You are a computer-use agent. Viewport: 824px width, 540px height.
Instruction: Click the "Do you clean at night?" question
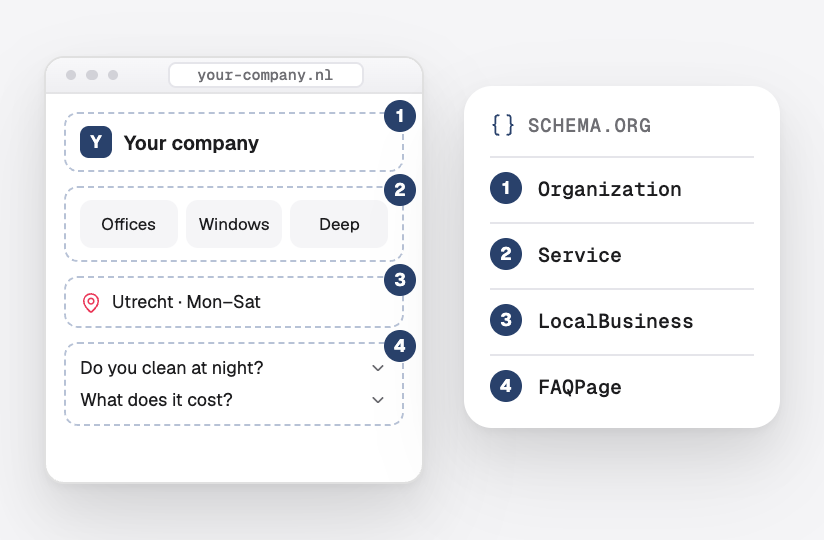pos(171,368)
